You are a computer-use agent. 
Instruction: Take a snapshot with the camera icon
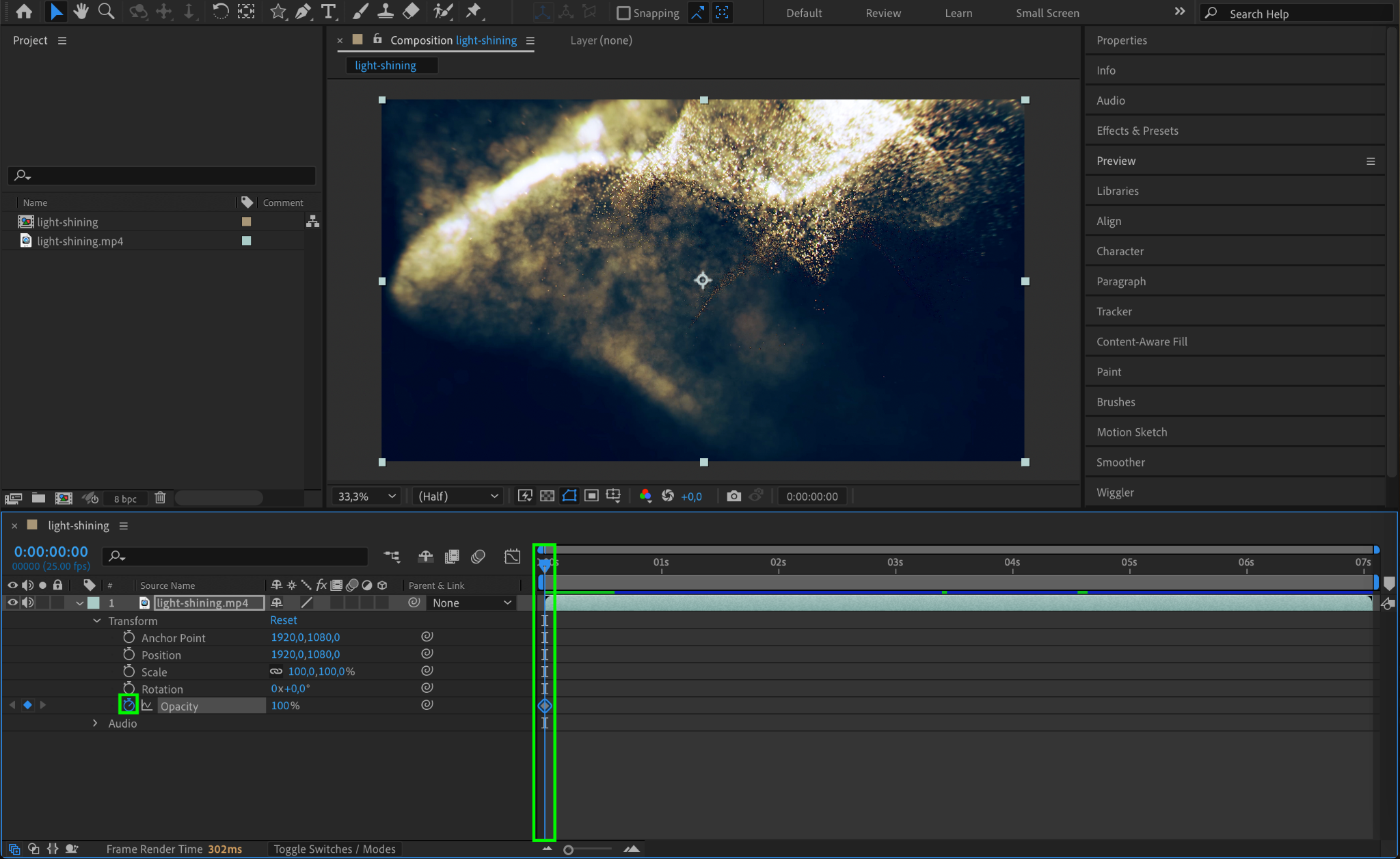(733, 496)
